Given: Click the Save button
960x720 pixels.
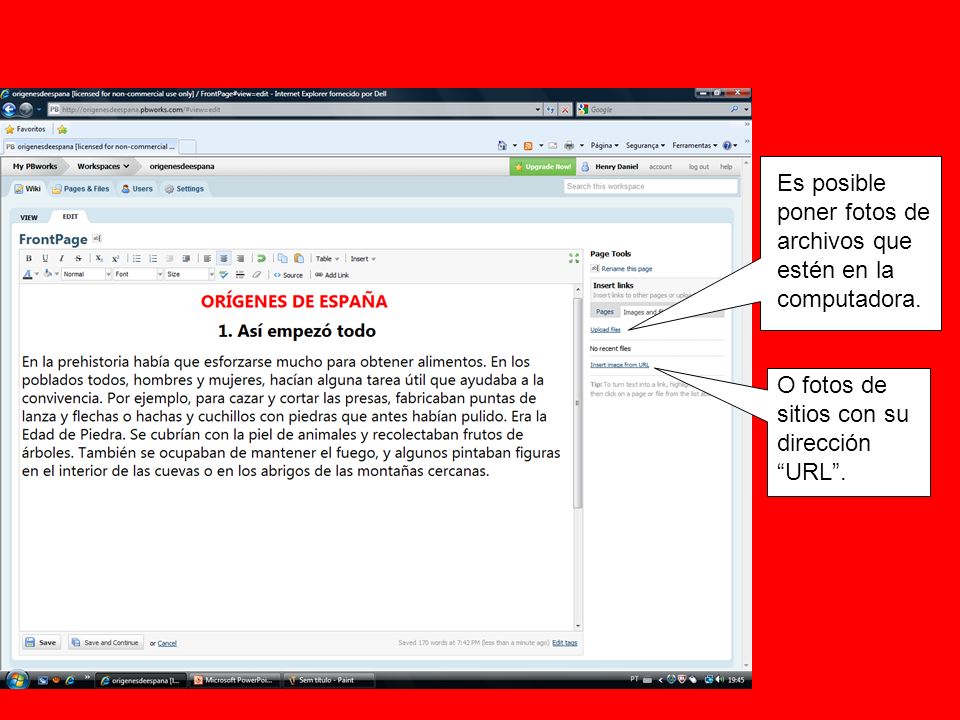Looking at the screenshot, I should point(40,642).
